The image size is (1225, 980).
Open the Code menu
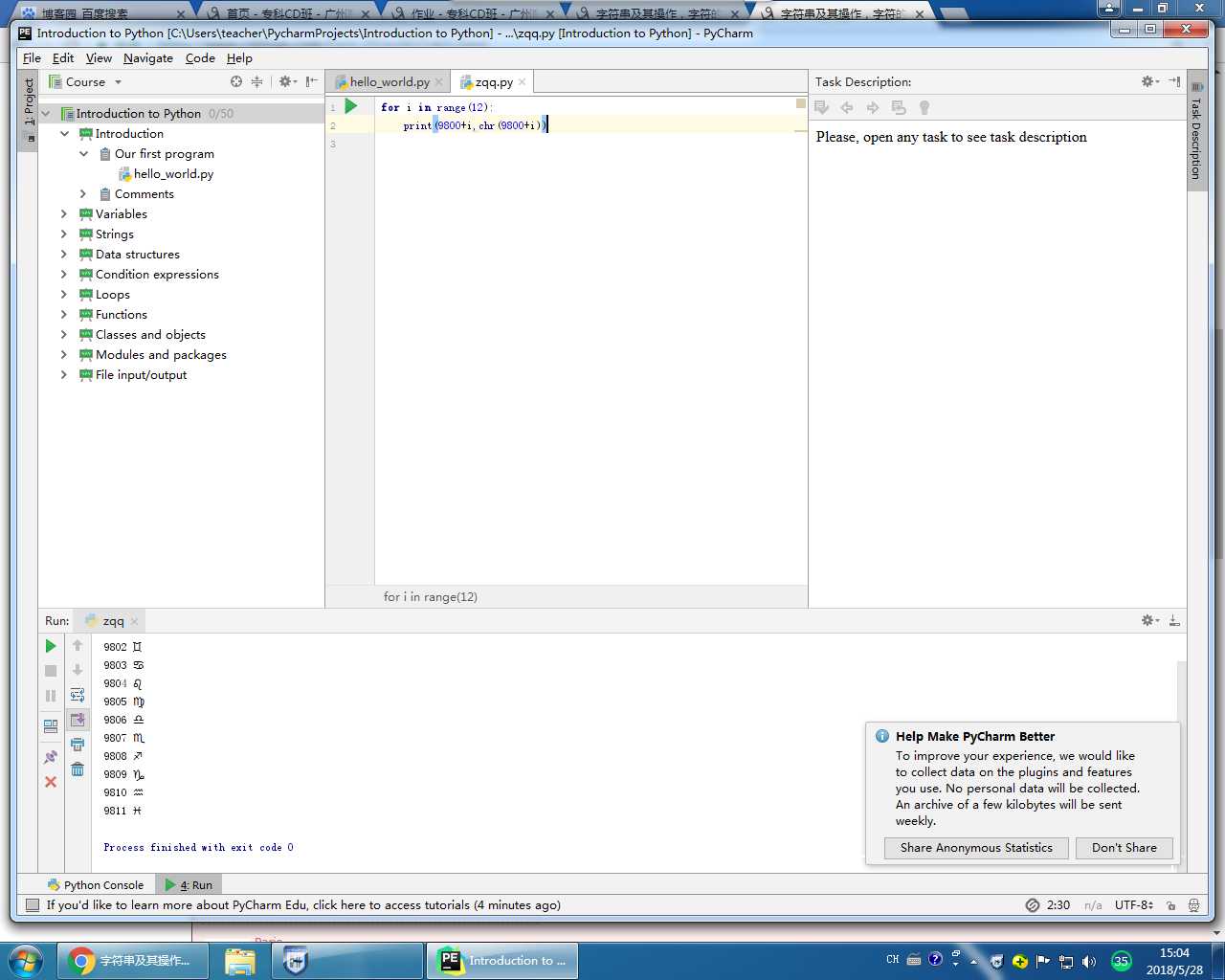pos(200,57)
